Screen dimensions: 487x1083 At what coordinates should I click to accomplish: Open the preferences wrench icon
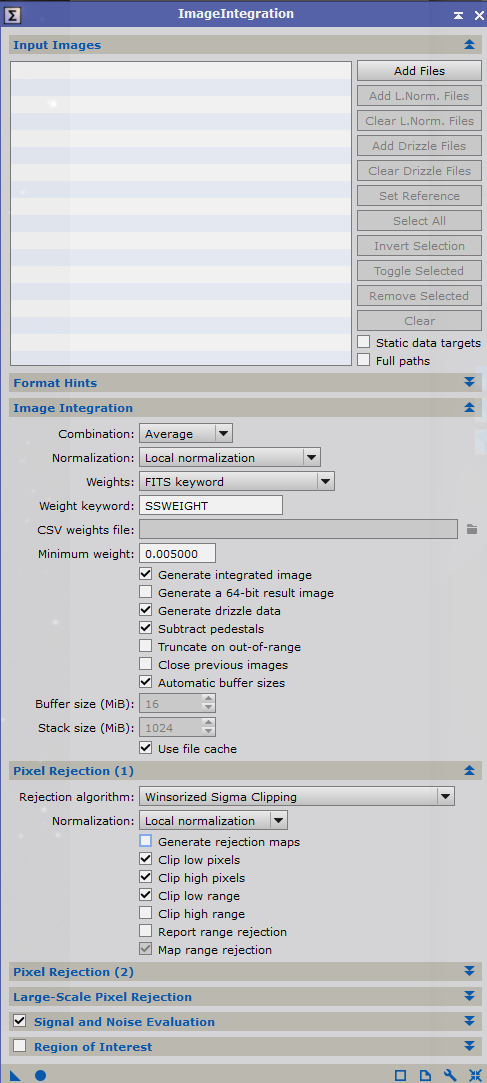pos(450,1075)
